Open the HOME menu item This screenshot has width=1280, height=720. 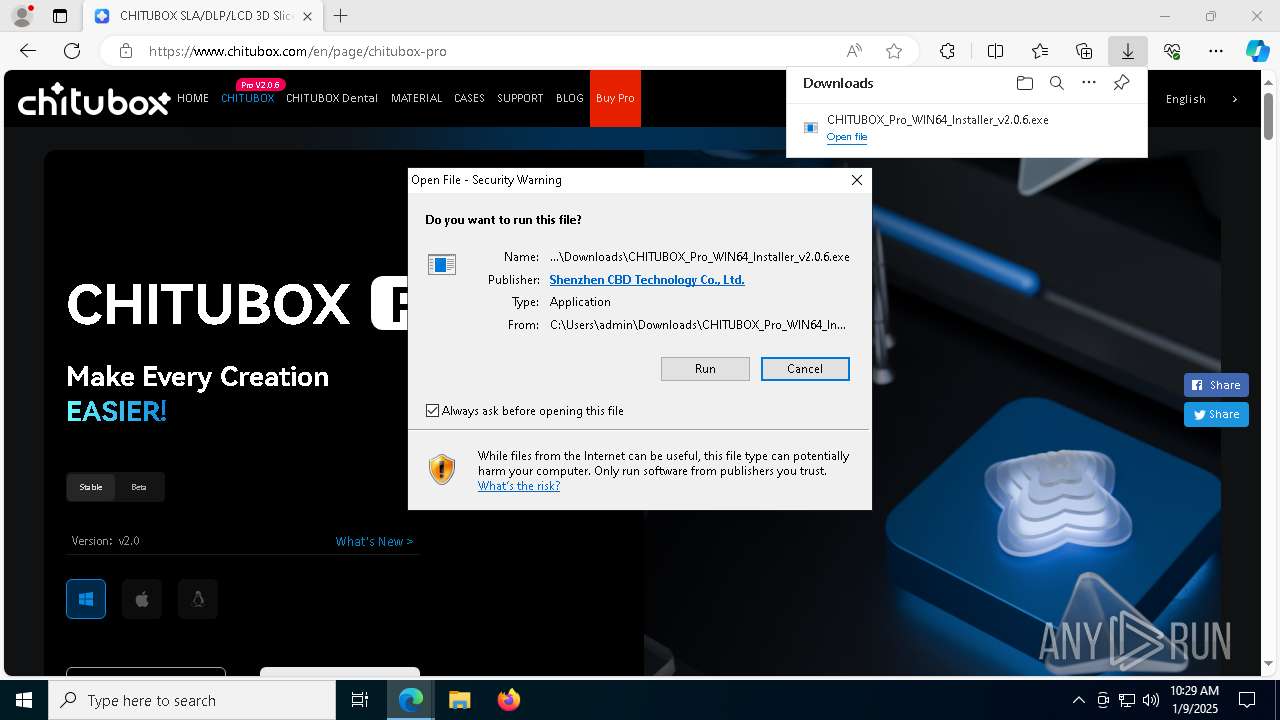pyautogui.click(x=193, y=98)
